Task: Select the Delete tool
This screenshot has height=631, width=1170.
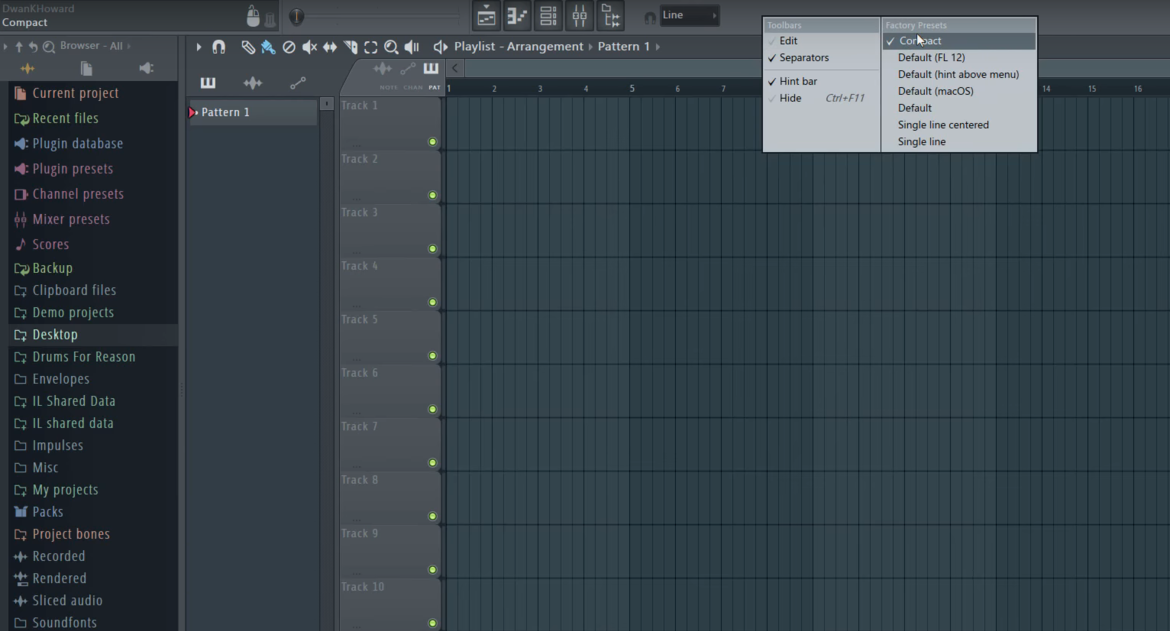Action: [289, 47]
